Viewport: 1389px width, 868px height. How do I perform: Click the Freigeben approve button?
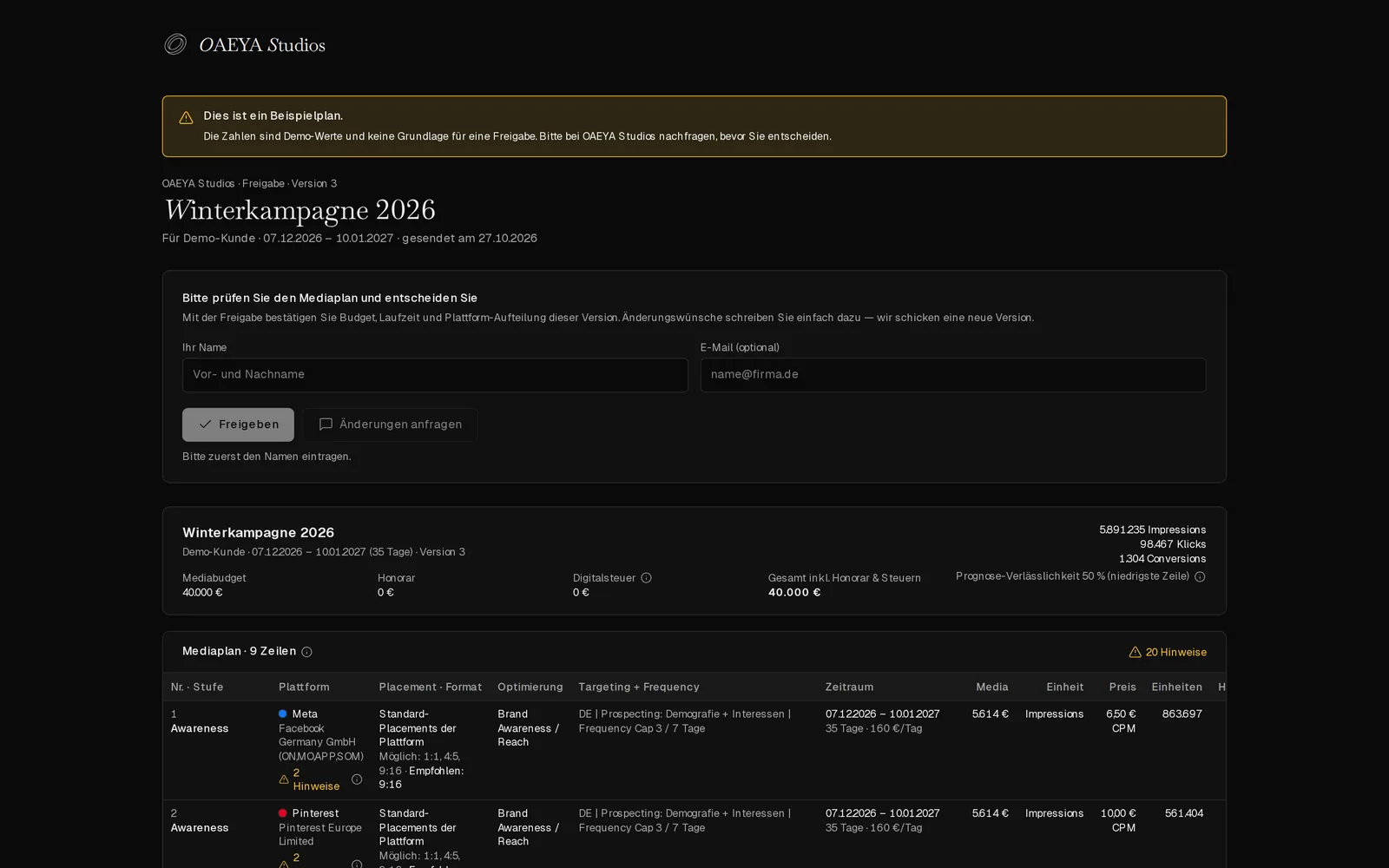pos(238,424)
